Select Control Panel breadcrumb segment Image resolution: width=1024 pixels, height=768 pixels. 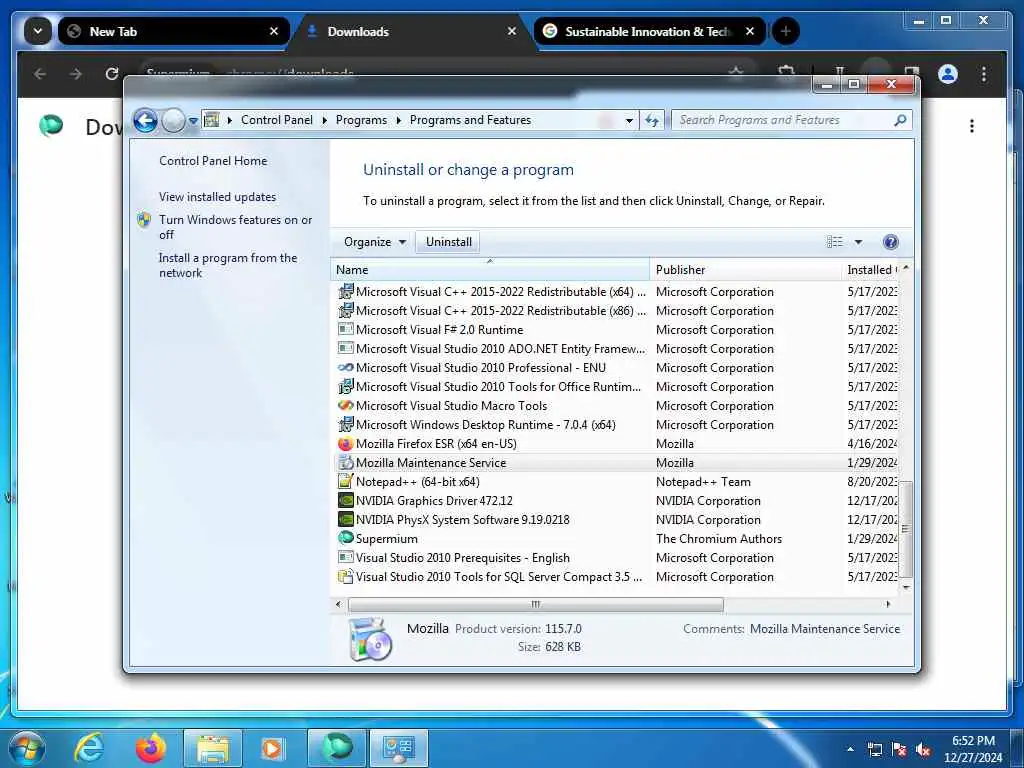(277, 120)
